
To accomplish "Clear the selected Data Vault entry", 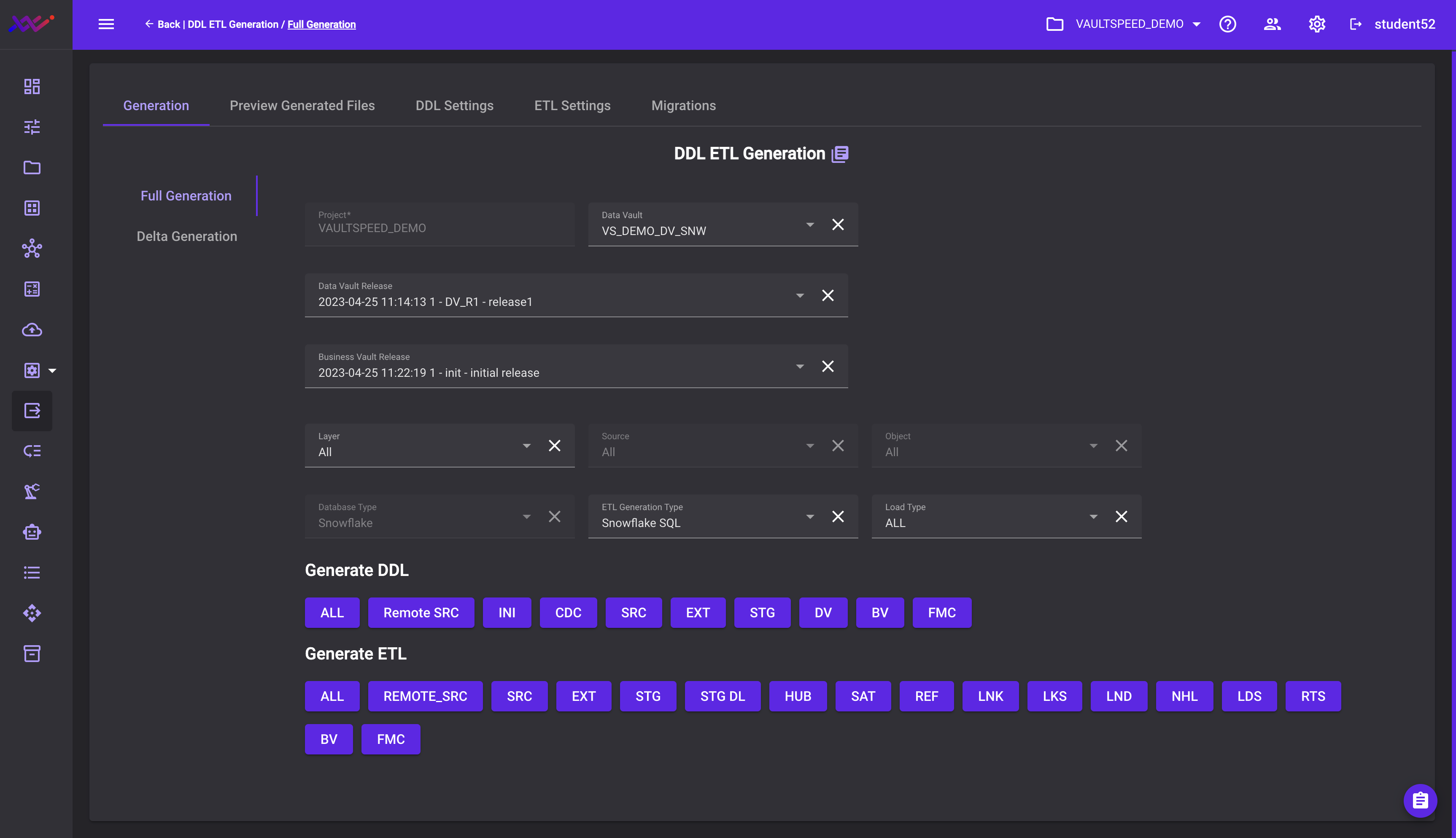I will pos(838,224).
